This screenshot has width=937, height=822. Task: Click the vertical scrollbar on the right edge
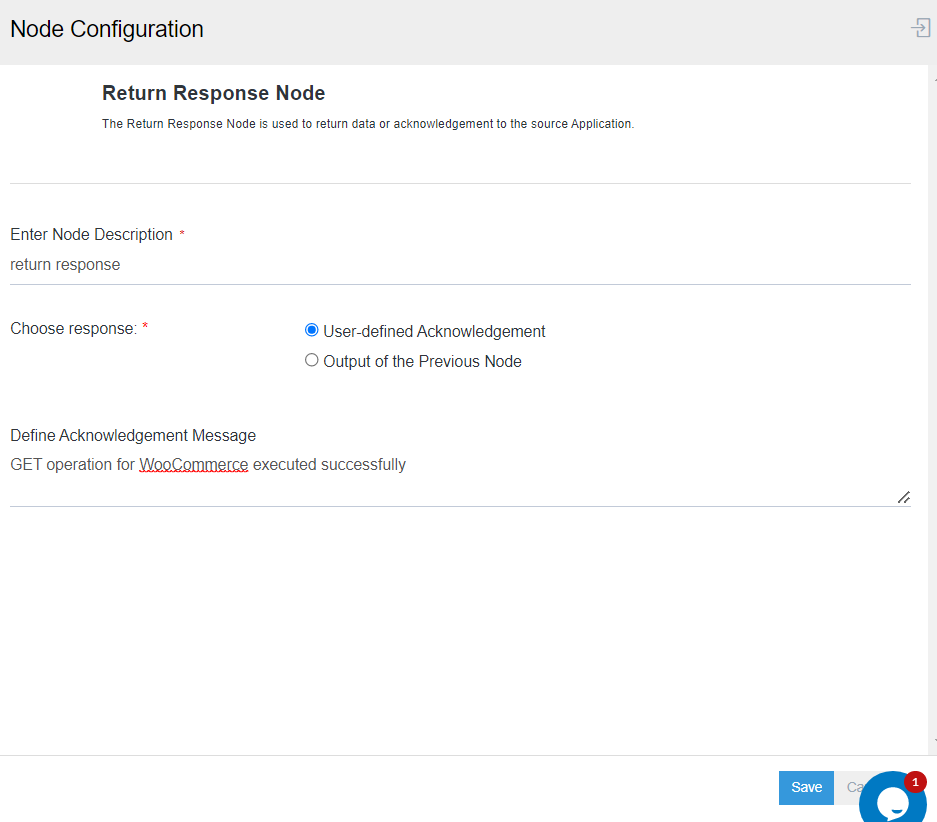[932, 400]
